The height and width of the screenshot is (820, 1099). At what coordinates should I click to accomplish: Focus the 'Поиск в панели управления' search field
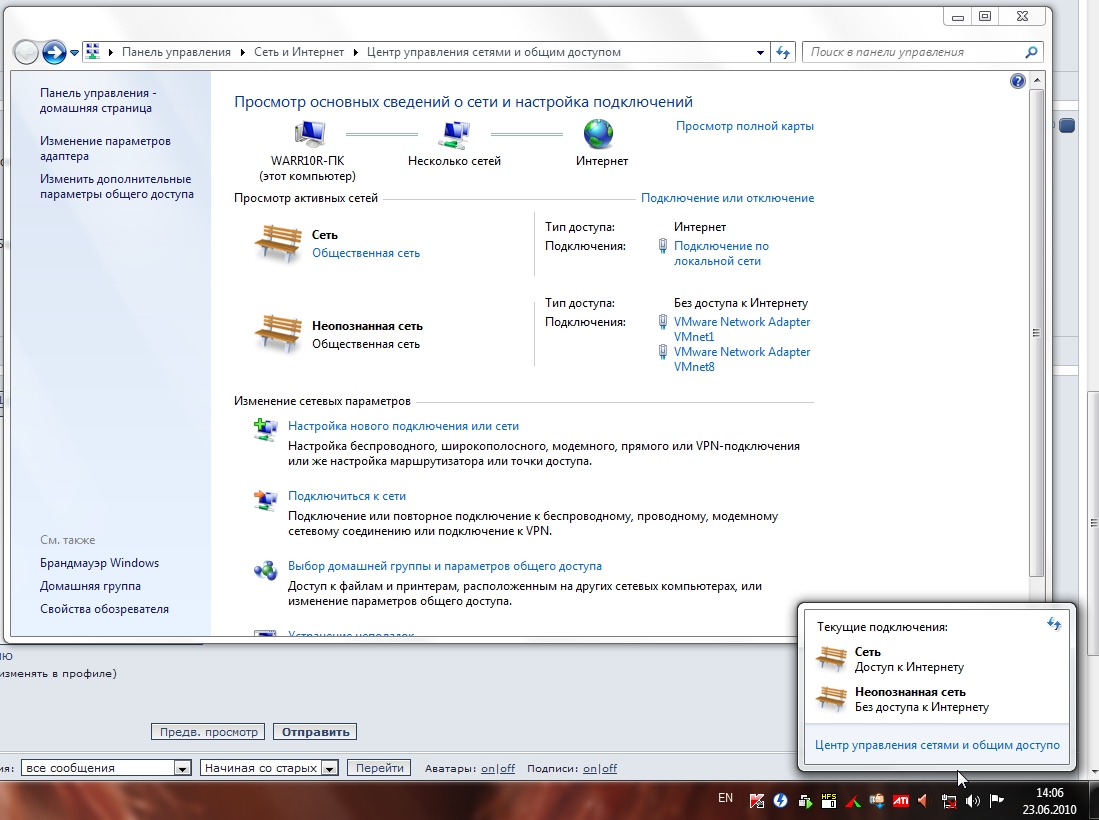click(922, 53)
